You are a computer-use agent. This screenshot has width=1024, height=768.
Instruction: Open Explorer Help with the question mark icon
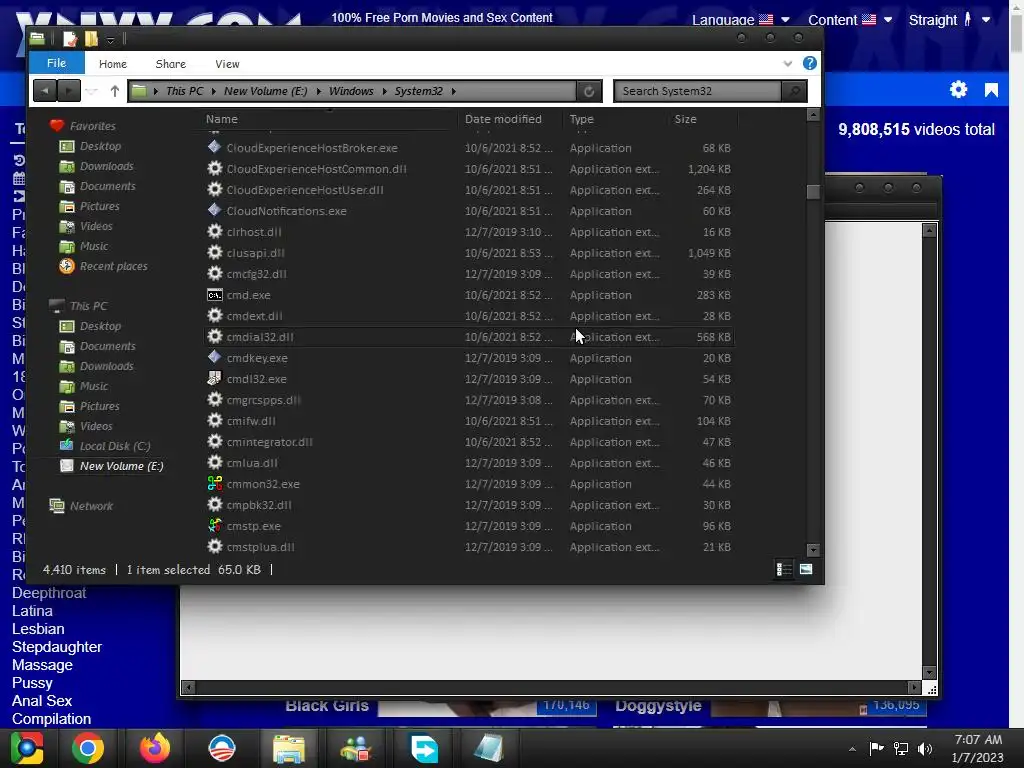pyautogui.click(x=810, y=63)
